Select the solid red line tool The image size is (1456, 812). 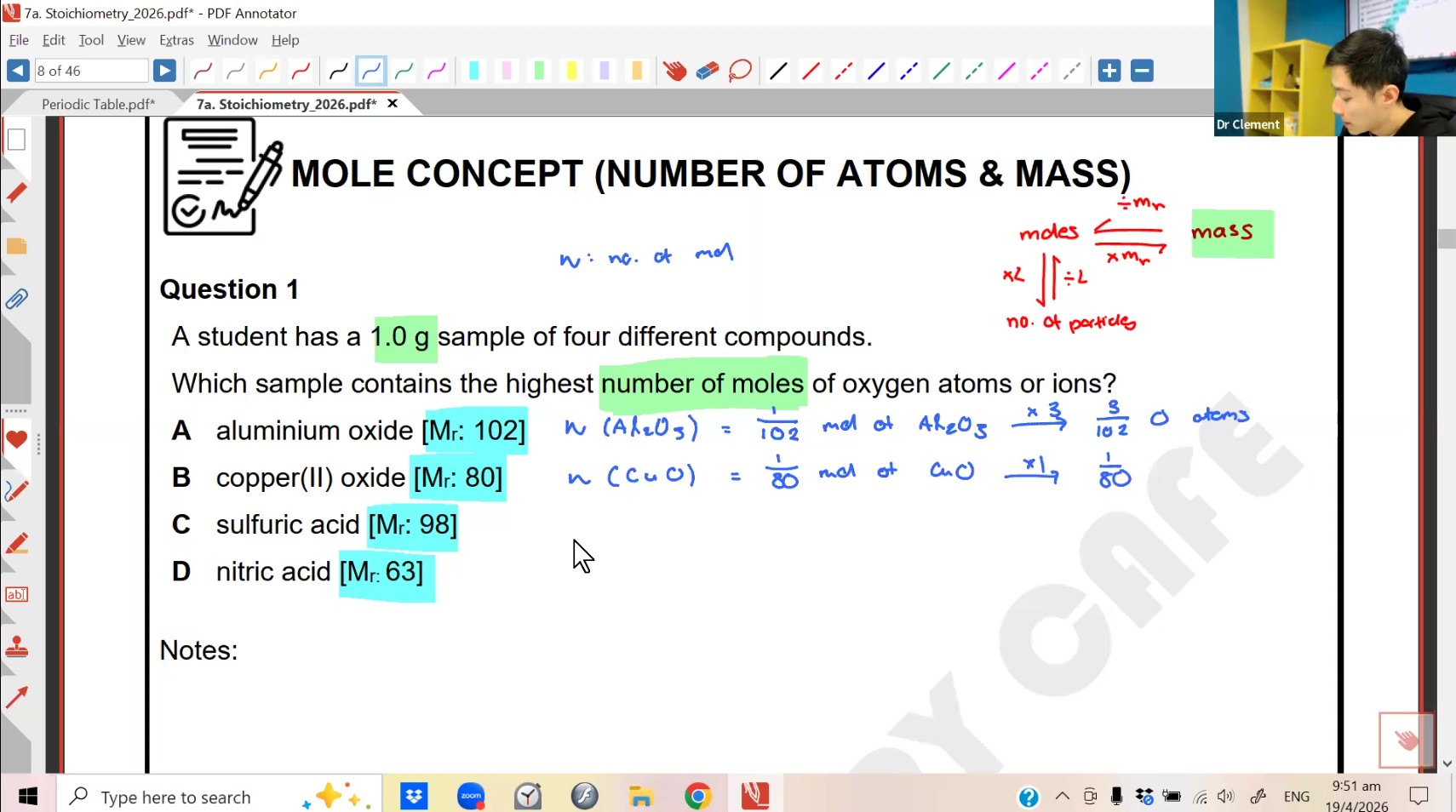click(x=811, y=71)
